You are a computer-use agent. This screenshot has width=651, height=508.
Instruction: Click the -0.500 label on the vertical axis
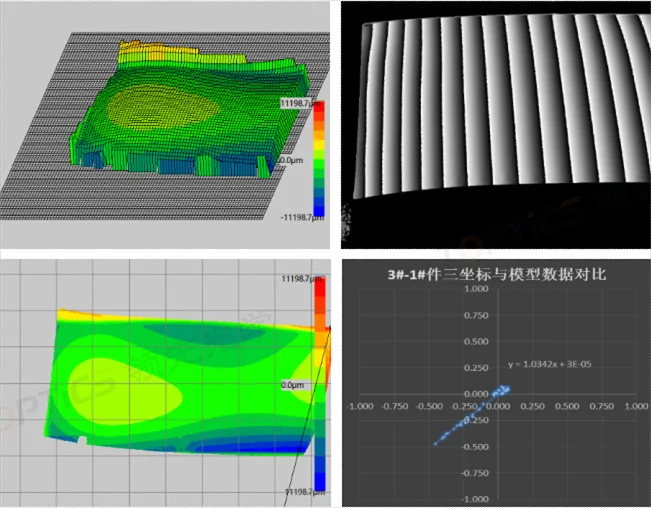tap(475, 447)
